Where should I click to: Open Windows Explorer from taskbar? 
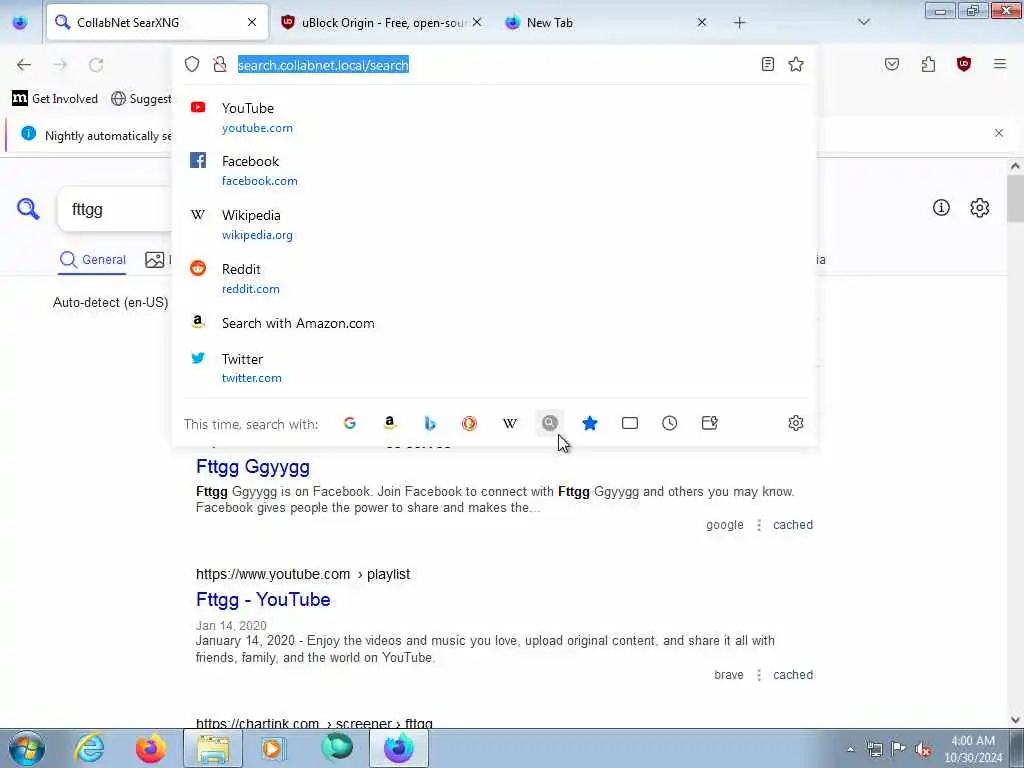click(213, 748)
